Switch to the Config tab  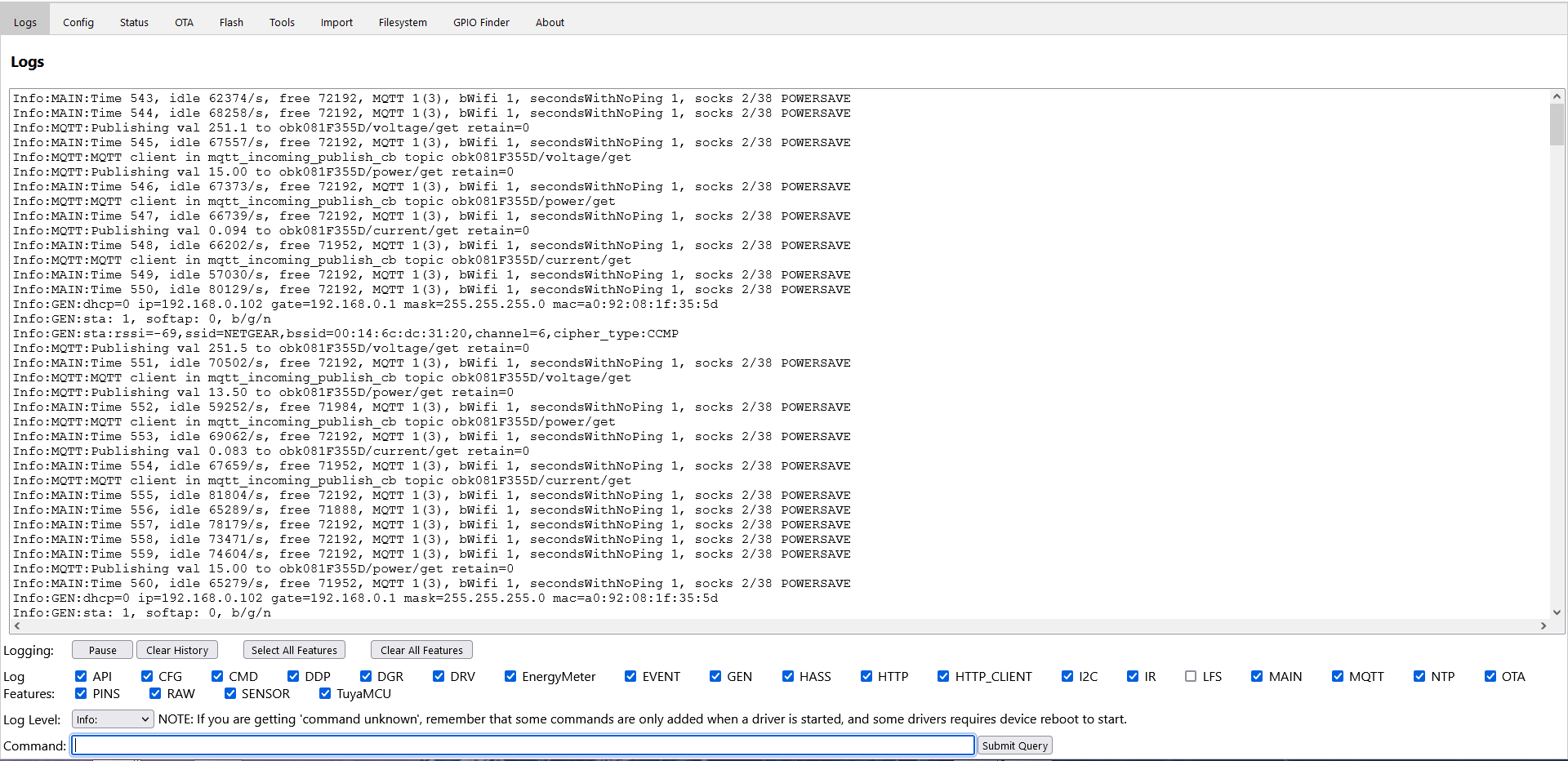click(78, 22)
